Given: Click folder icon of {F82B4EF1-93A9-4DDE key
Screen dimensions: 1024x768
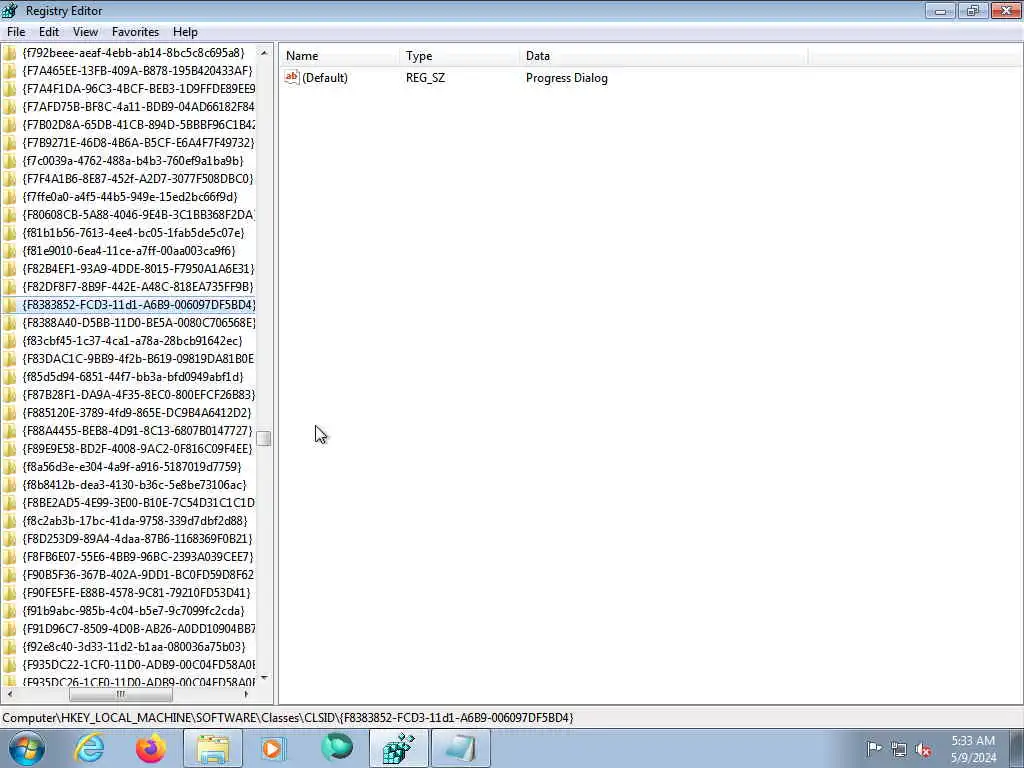Looking at the screenshot, I should [9, 268].
